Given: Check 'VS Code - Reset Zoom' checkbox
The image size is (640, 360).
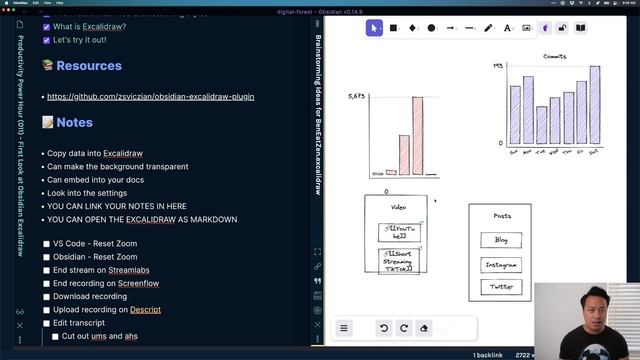Looking at the screenshot, I should point(47,244).
